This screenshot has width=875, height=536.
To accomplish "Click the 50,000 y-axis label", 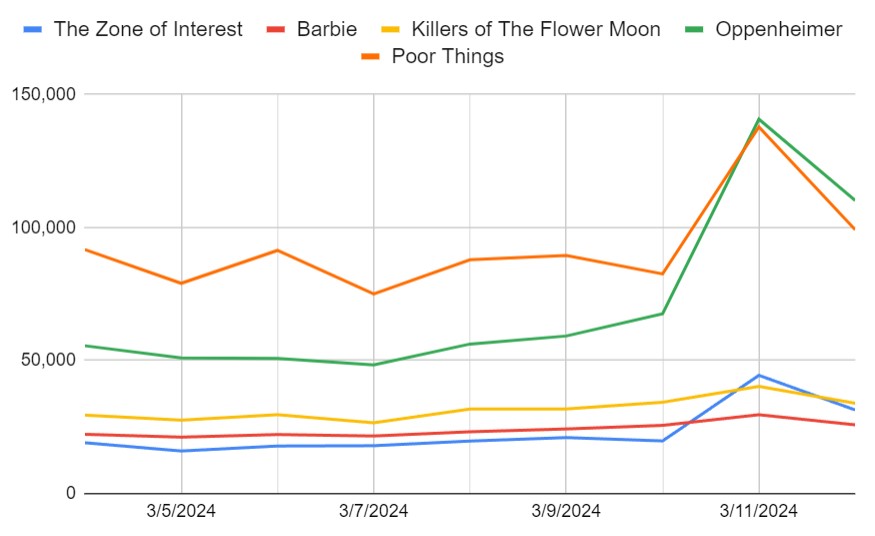I will coord(49,360).
